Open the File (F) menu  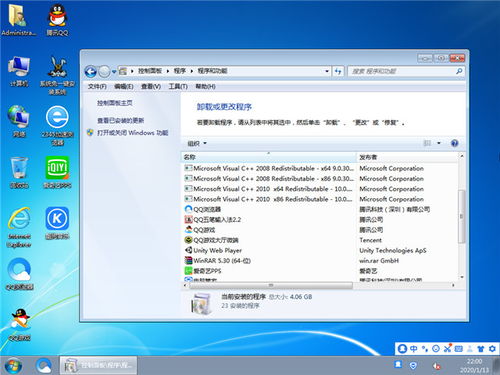[97, 87]
